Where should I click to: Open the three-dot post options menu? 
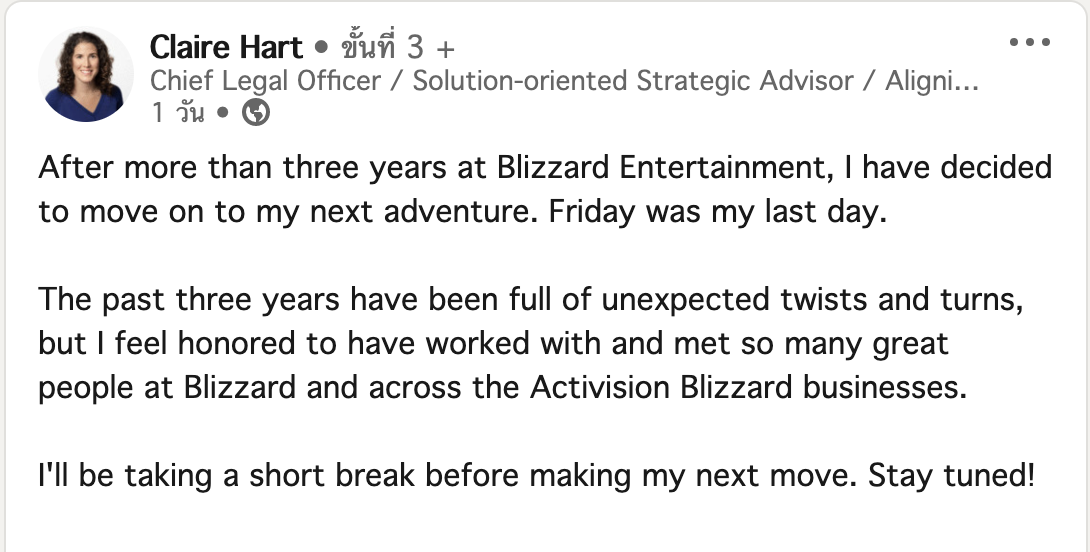1030,42
